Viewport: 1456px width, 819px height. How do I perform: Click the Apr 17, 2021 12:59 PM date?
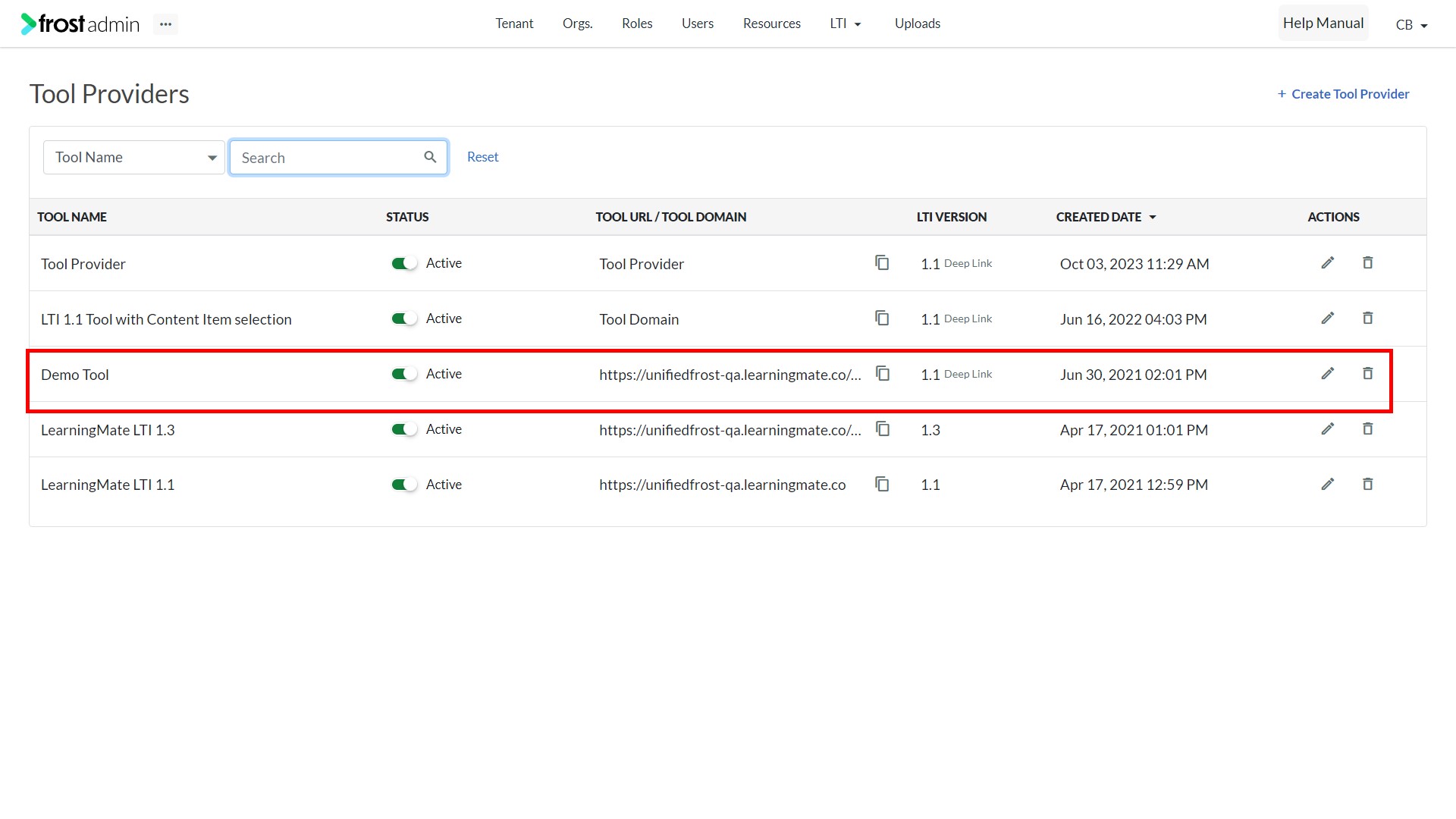[x=1134, y=485]
